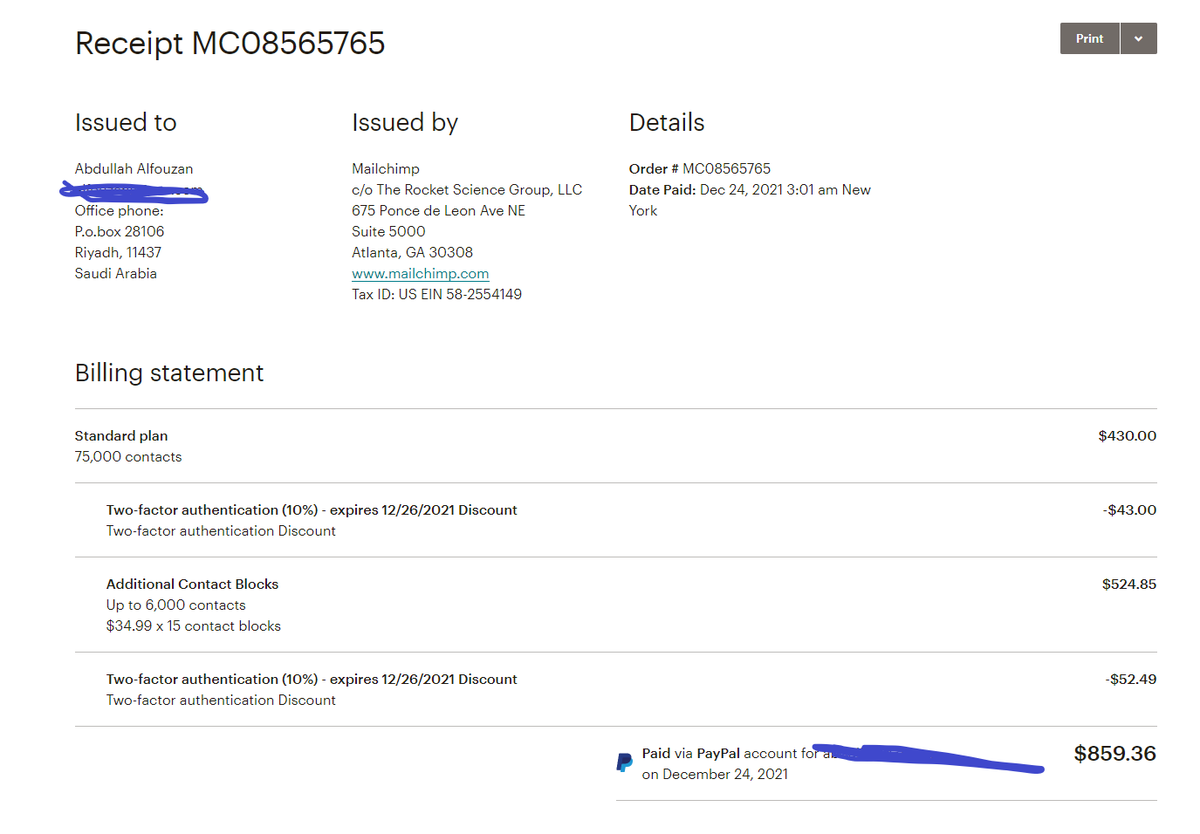Click 675 Ponce de Leon Ave NE
The image size is (1200, 834).
tap(438, 210)
